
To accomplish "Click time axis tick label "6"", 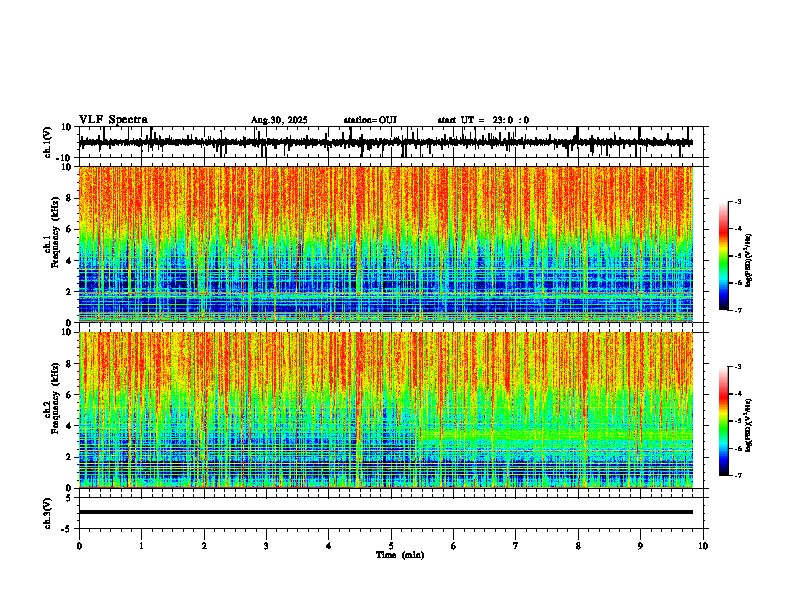I will pos(454,546).
